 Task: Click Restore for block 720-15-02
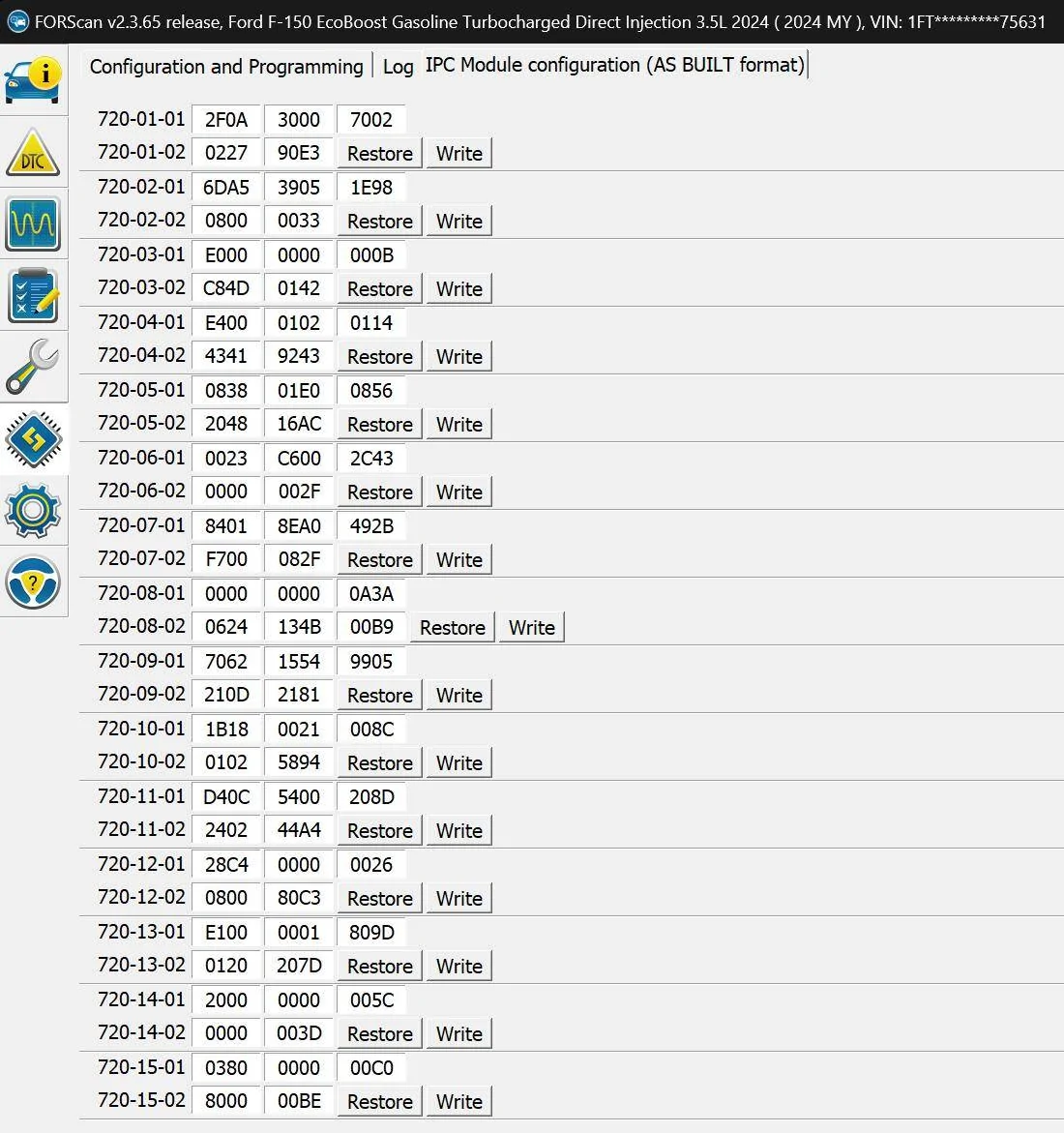pyautogui.click(x=380, y=1102)
